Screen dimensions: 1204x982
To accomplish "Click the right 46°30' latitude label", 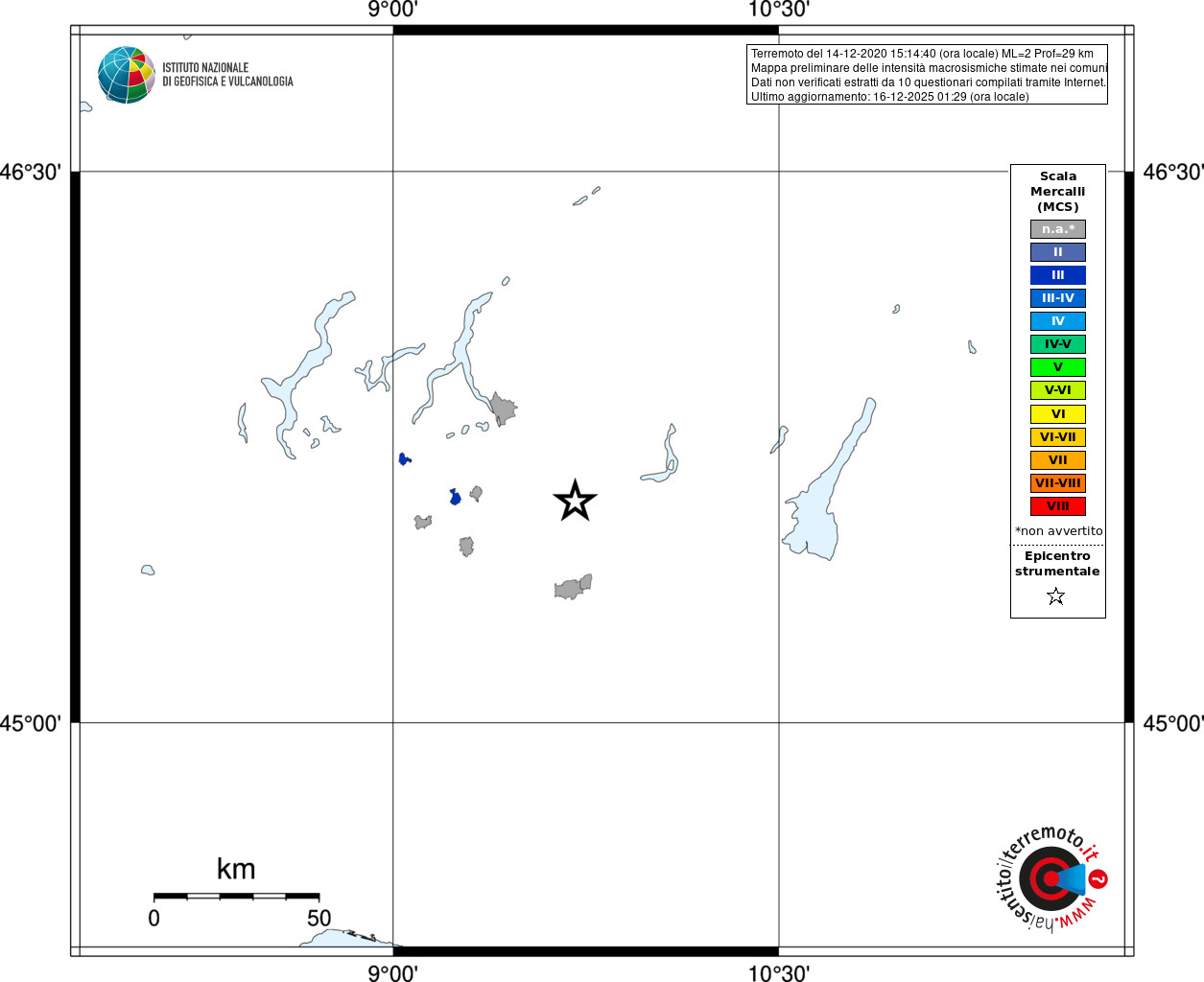I will point(1173,173).
